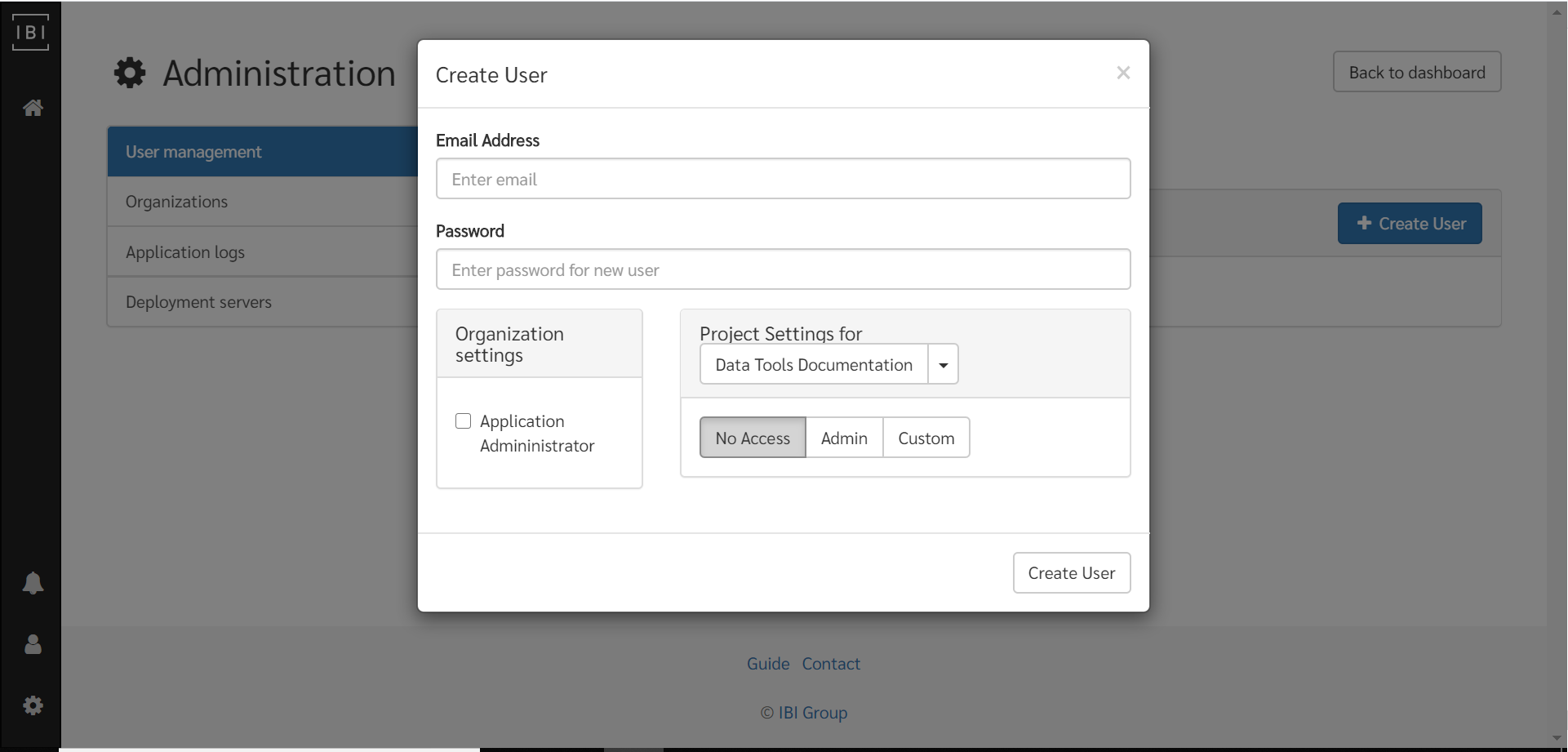Open notifications via the bell icon
1568x752 pixels.
[33, 583]
